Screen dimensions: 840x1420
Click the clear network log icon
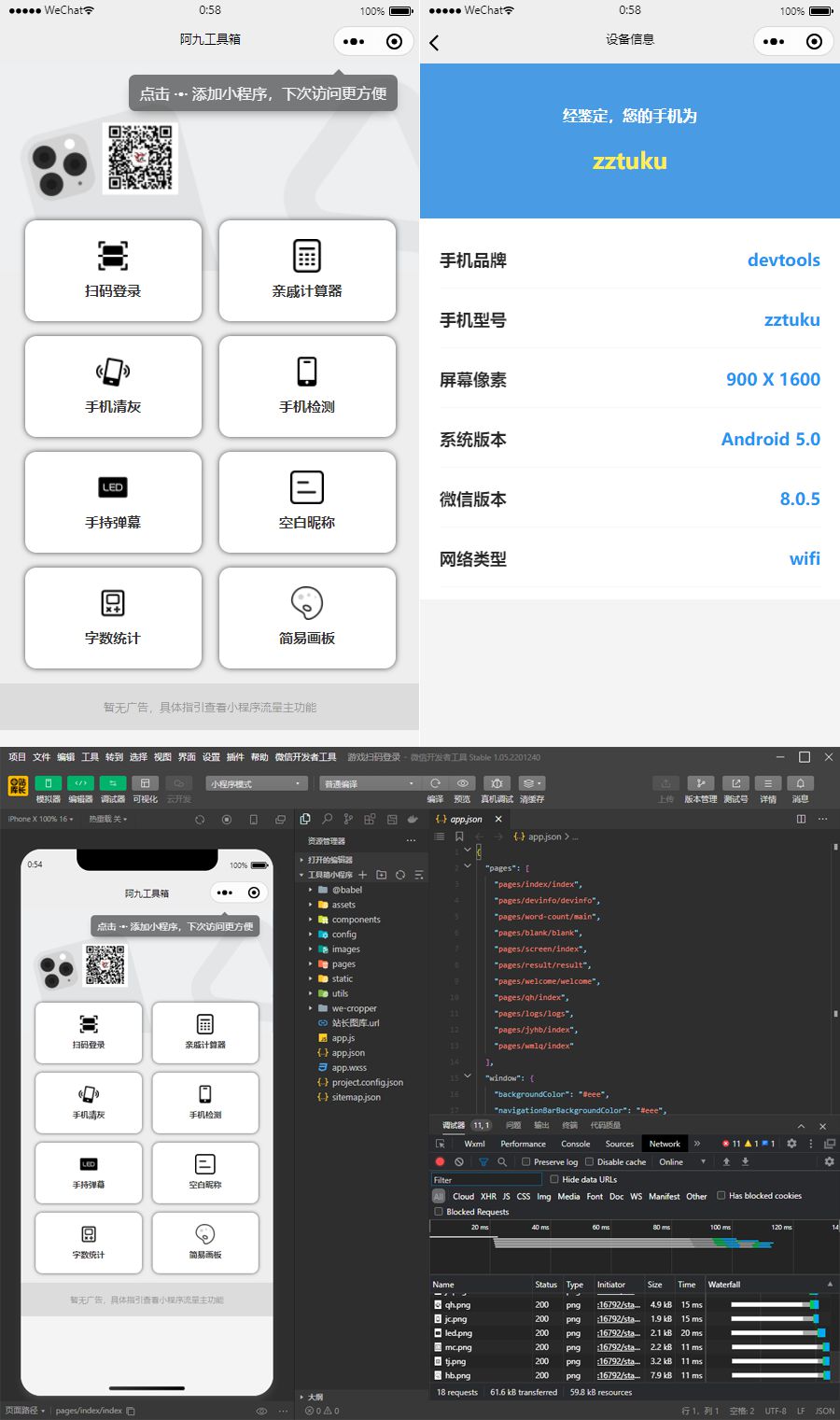click(x=459, y=1161)
